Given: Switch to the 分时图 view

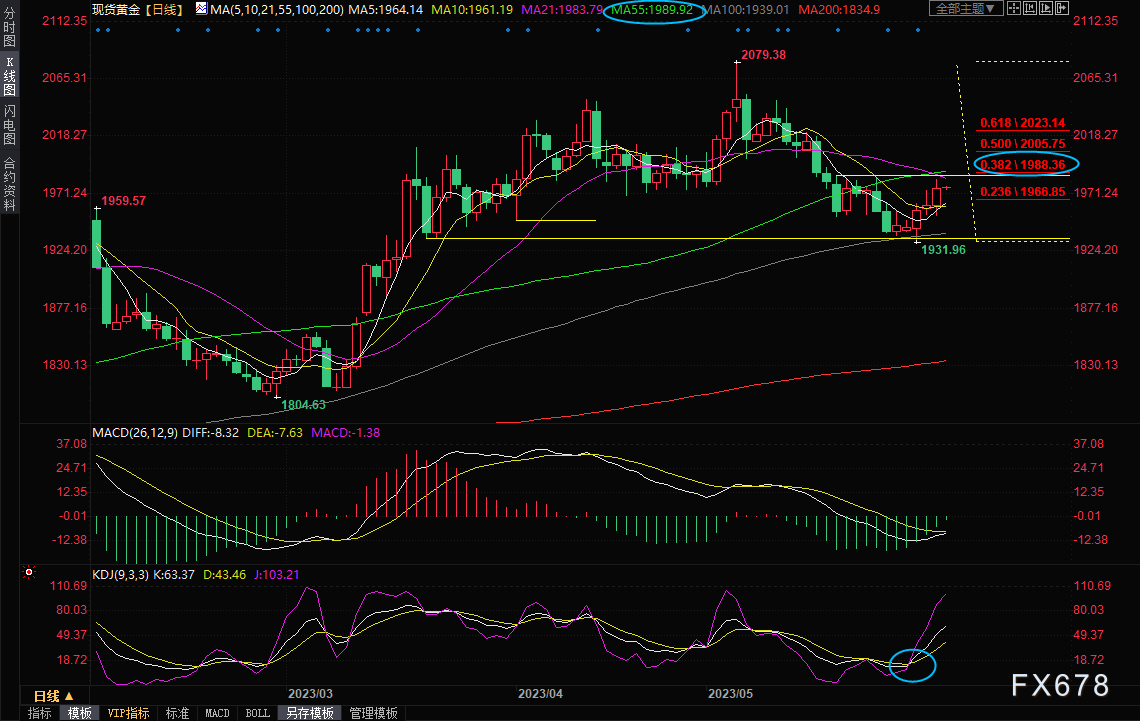Looking at the screenshot, I should (x=9, y=26).
